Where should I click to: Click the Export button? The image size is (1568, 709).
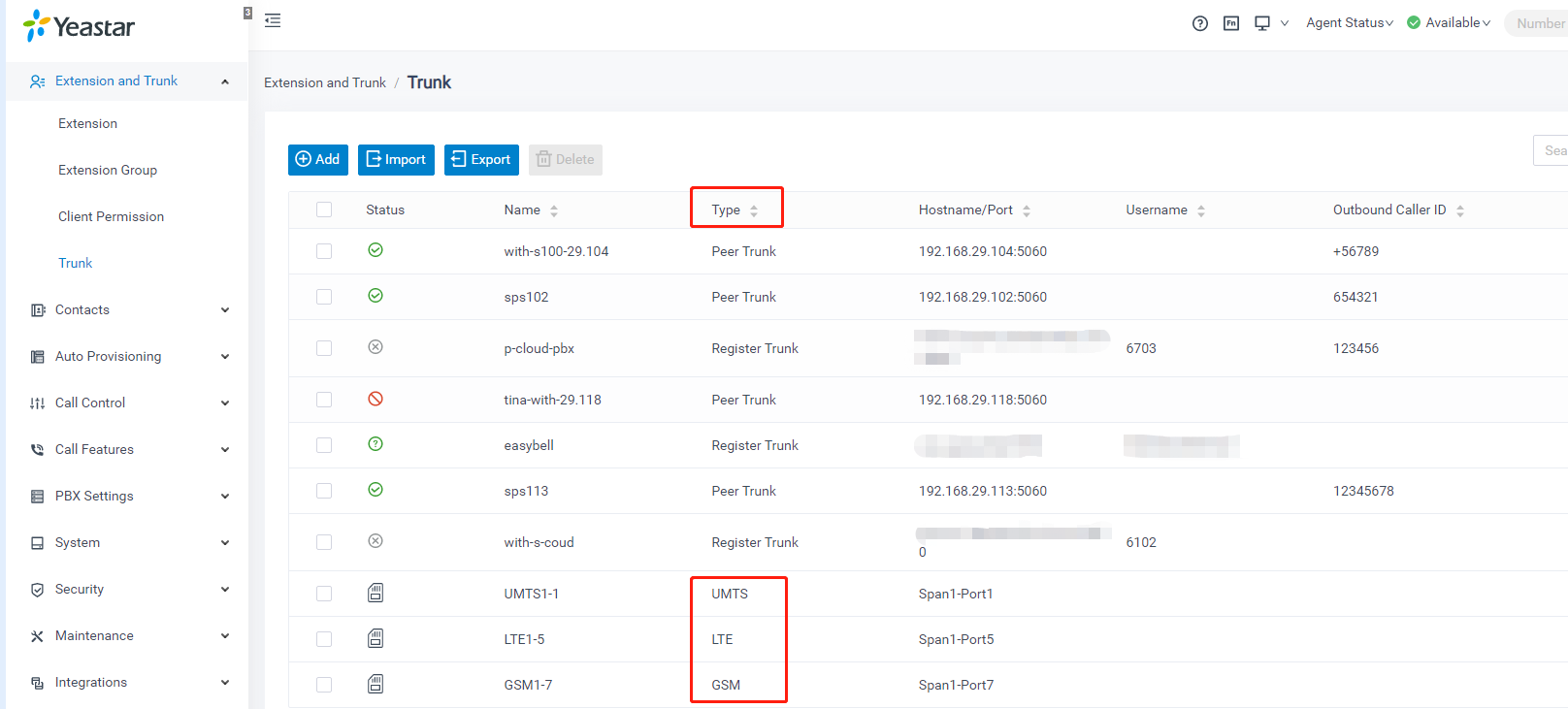pyautogui.click(x=481, y=160)
